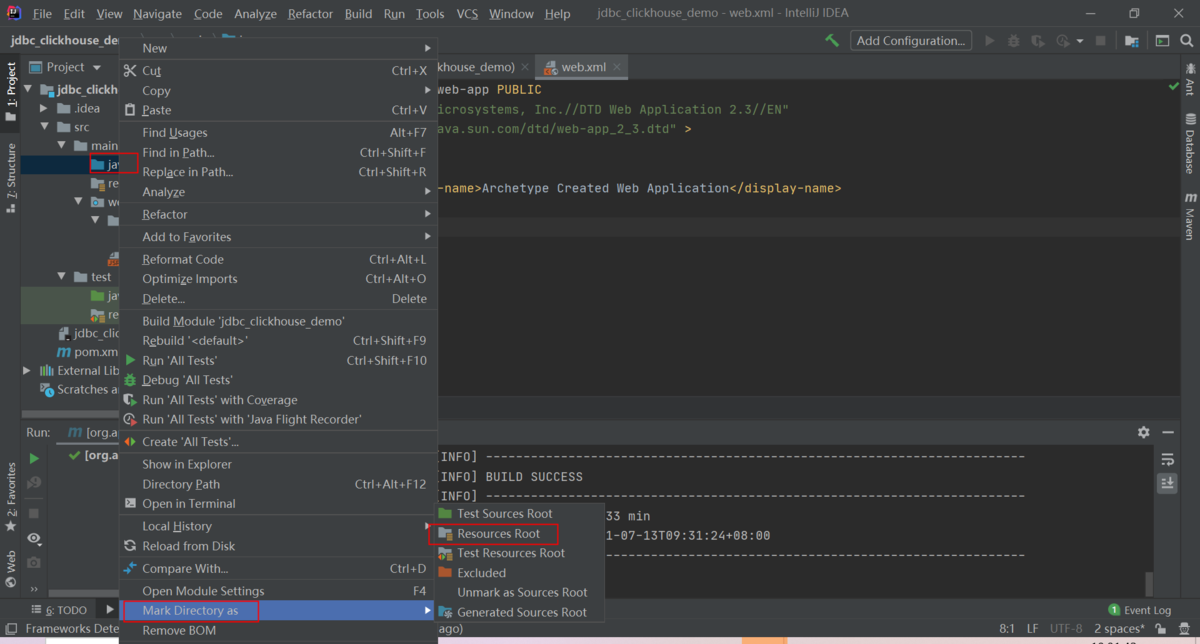The width and height of the screenshot is (1200, 644).
Task: Click the camera snapshot icon in Run panel
Action: 34,563
